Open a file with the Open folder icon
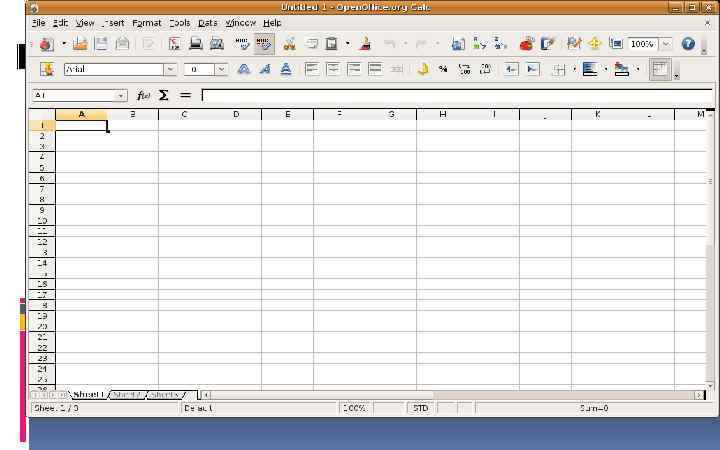The width and height of the screenshot is (720, 450). (80, 44)
